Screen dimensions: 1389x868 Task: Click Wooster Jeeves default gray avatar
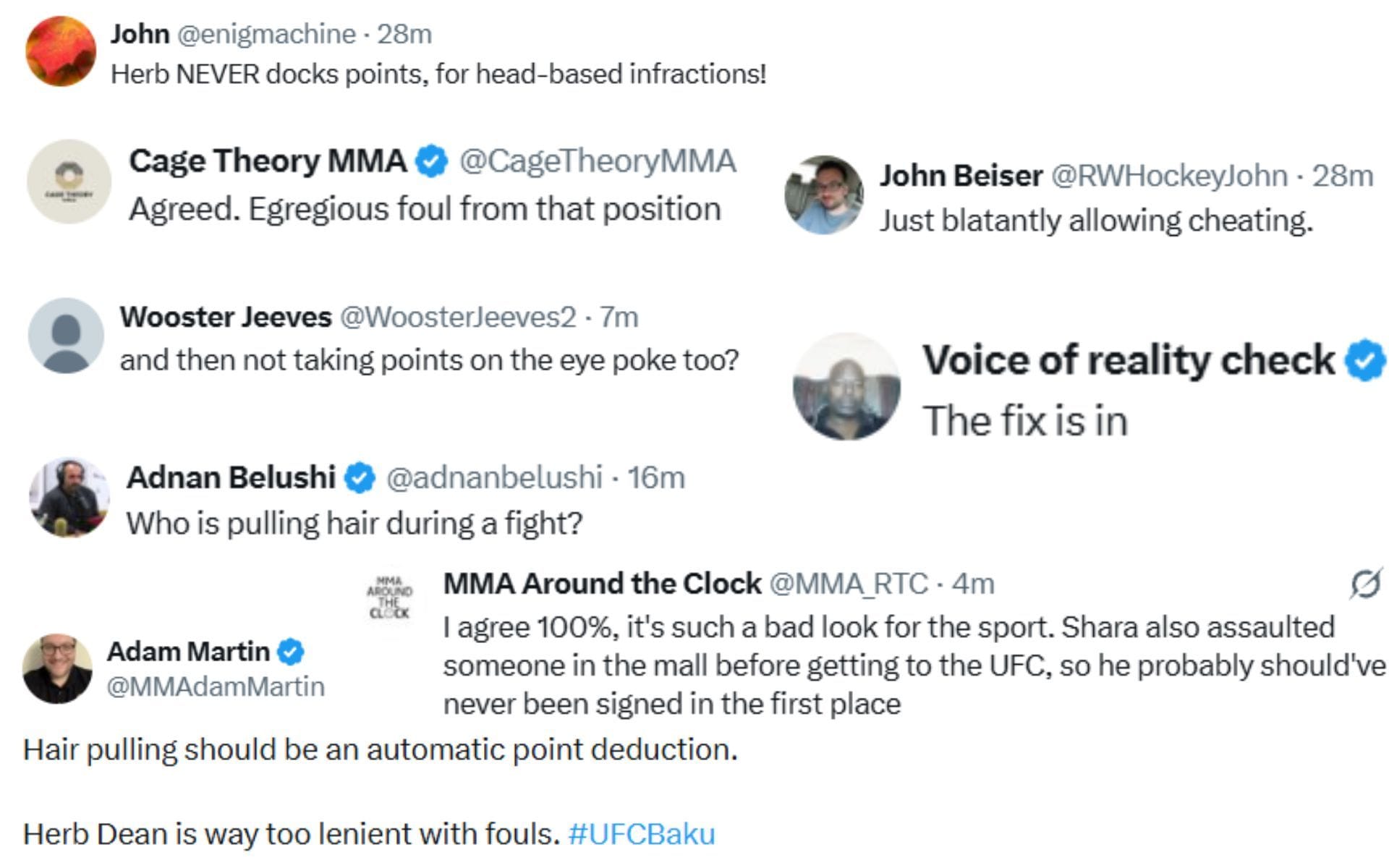point(66,336)
